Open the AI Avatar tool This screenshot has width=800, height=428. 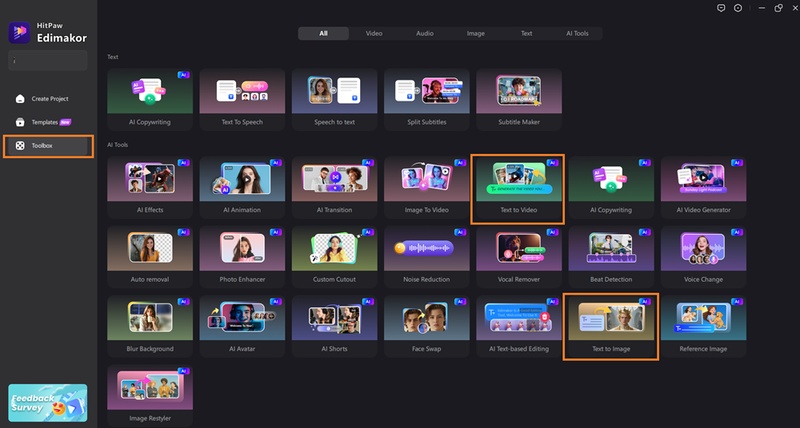pos(242,326)
